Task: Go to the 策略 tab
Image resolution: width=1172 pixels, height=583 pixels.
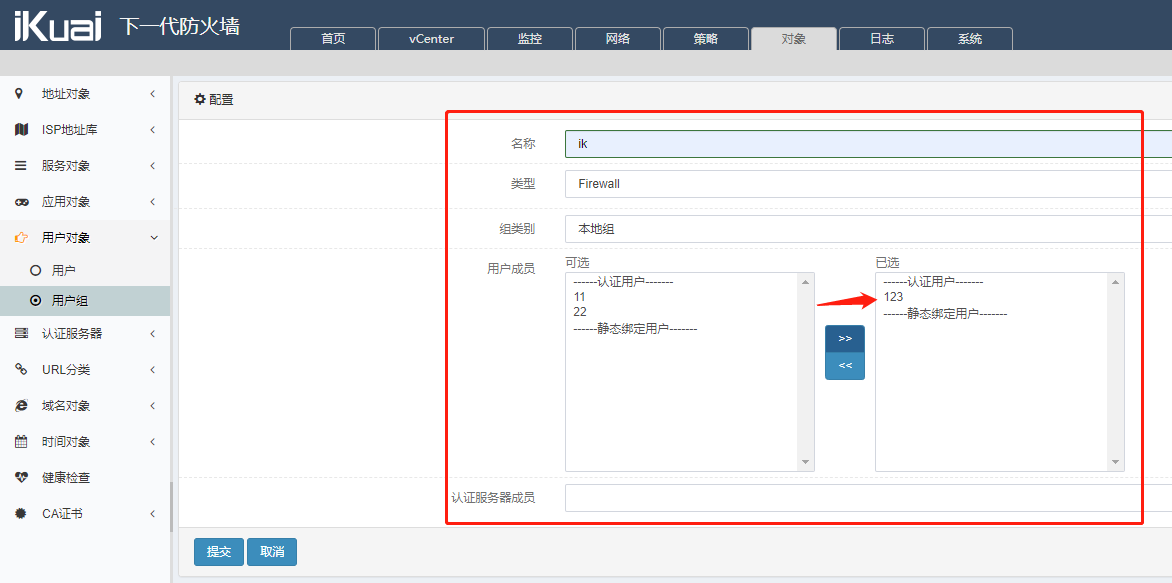Action: 706,39
